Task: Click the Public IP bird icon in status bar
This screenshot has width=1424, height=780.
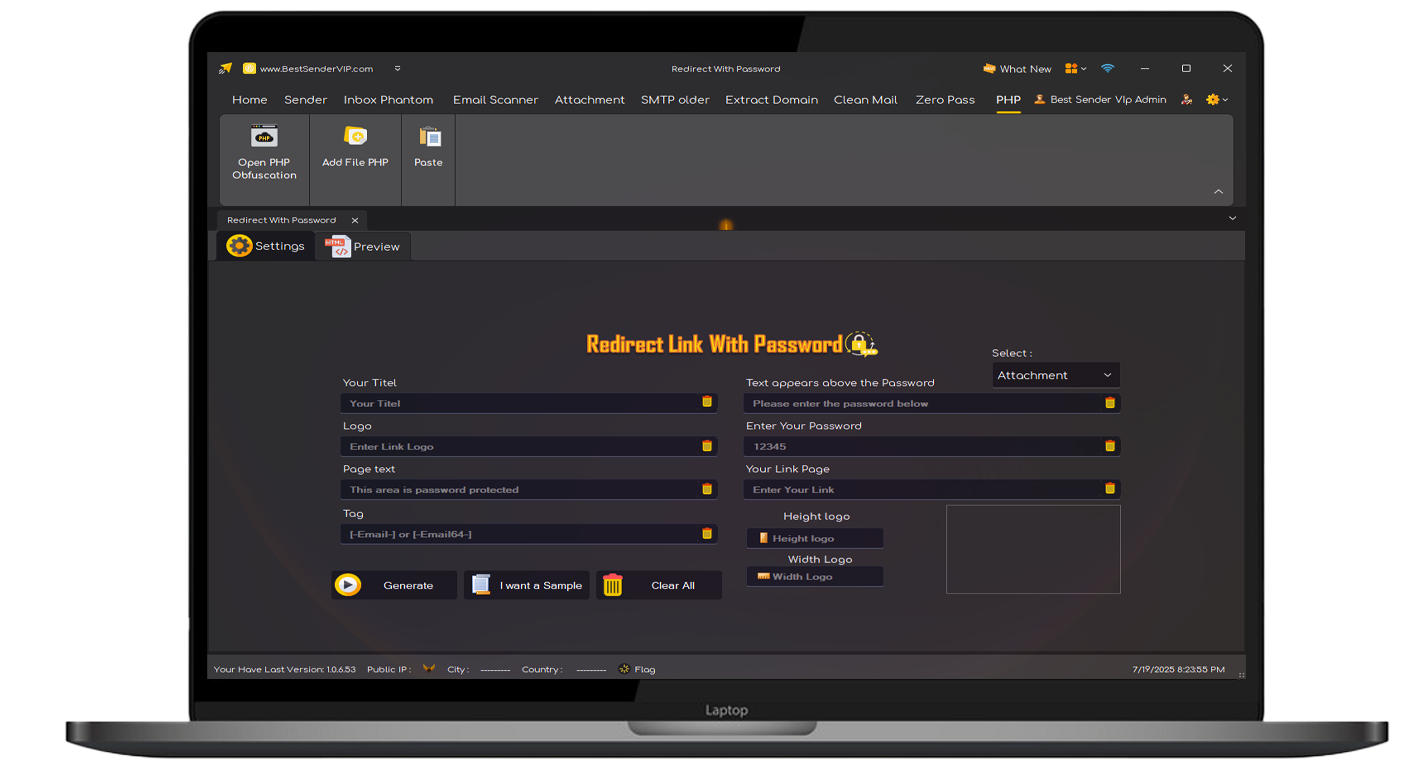Action: (428, 669)
